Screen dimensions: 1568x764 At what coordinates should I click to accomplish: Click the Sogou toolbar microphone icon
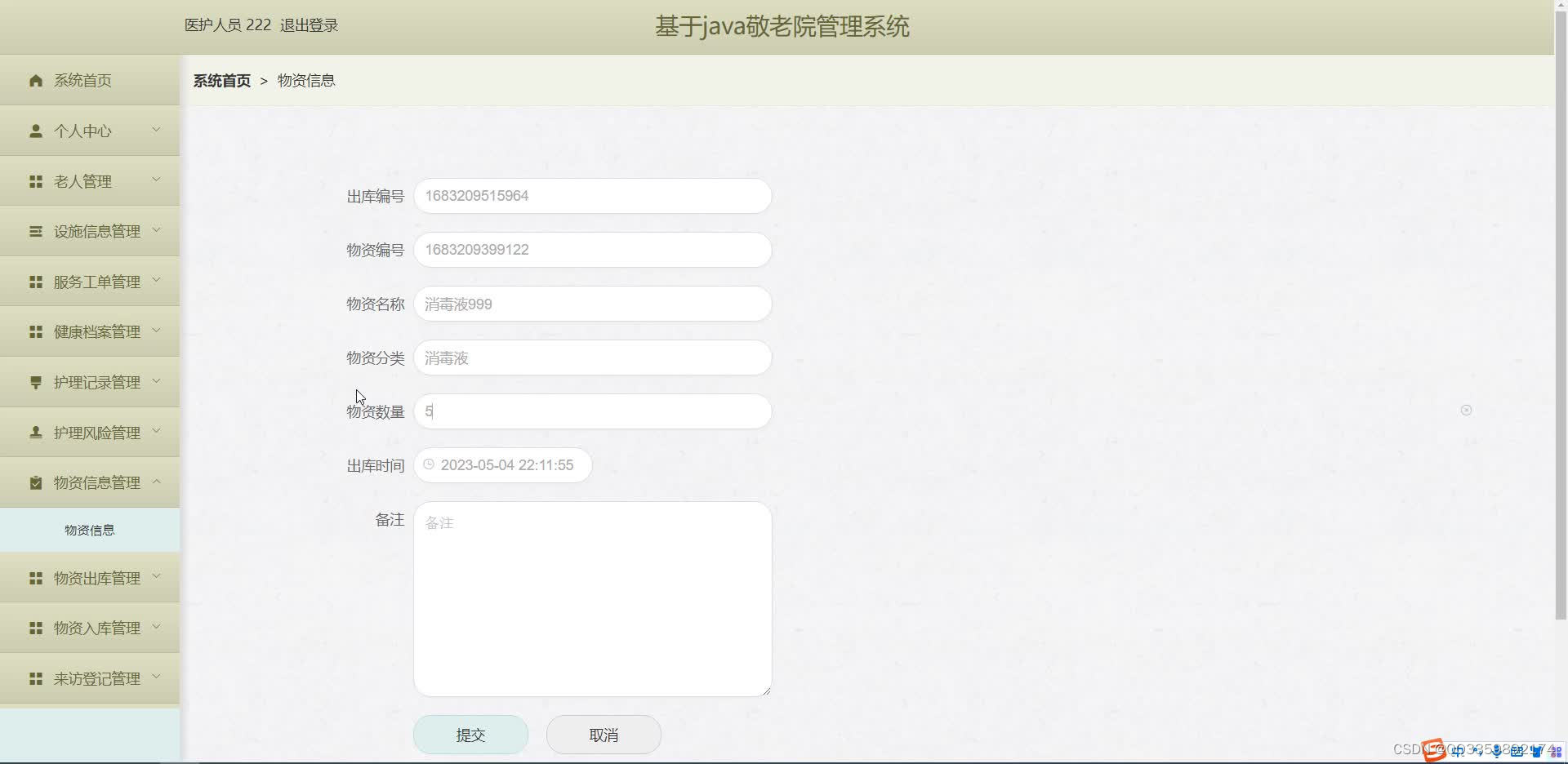click(1497, 751)
